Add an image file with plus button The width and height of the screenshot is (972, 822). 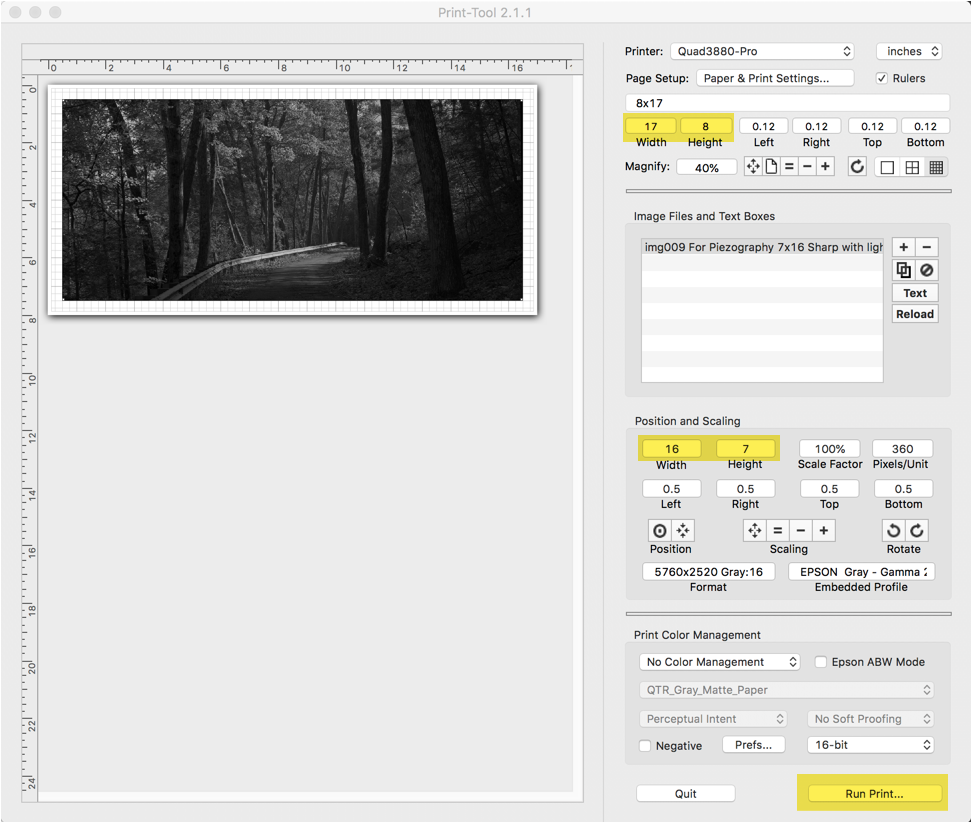pyautogui.click(x=903, y=247)
